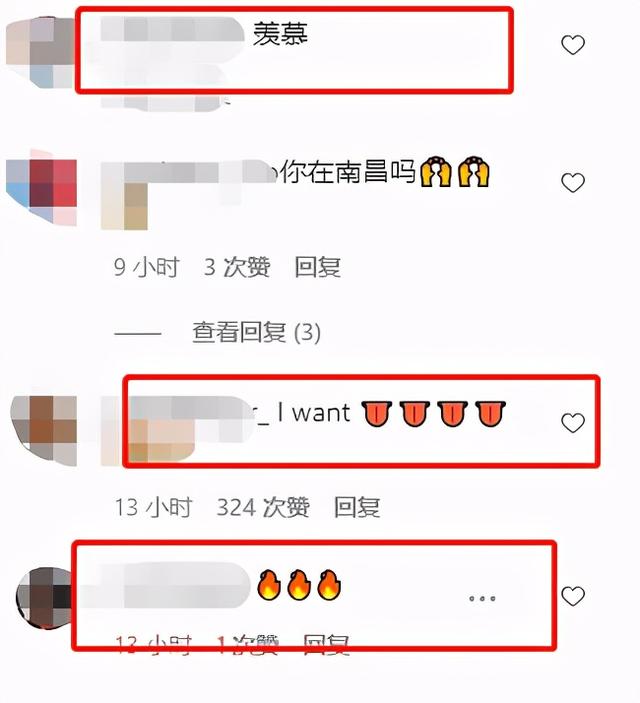Tap the three fire emojis
The image size is (640, 703).
299,585
